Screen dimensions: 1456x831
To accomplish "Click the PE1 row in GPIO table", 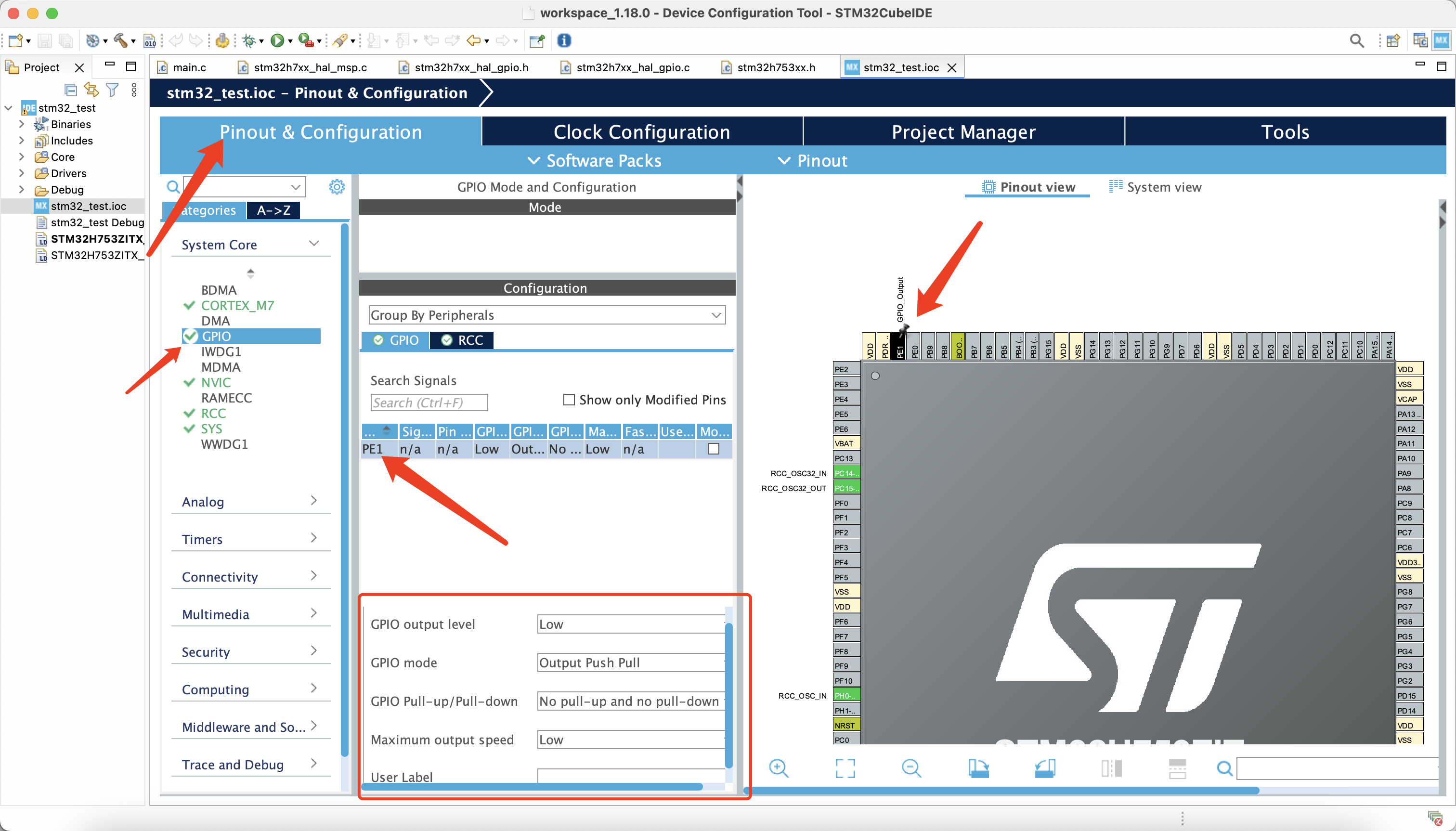I will coord(546,449).
